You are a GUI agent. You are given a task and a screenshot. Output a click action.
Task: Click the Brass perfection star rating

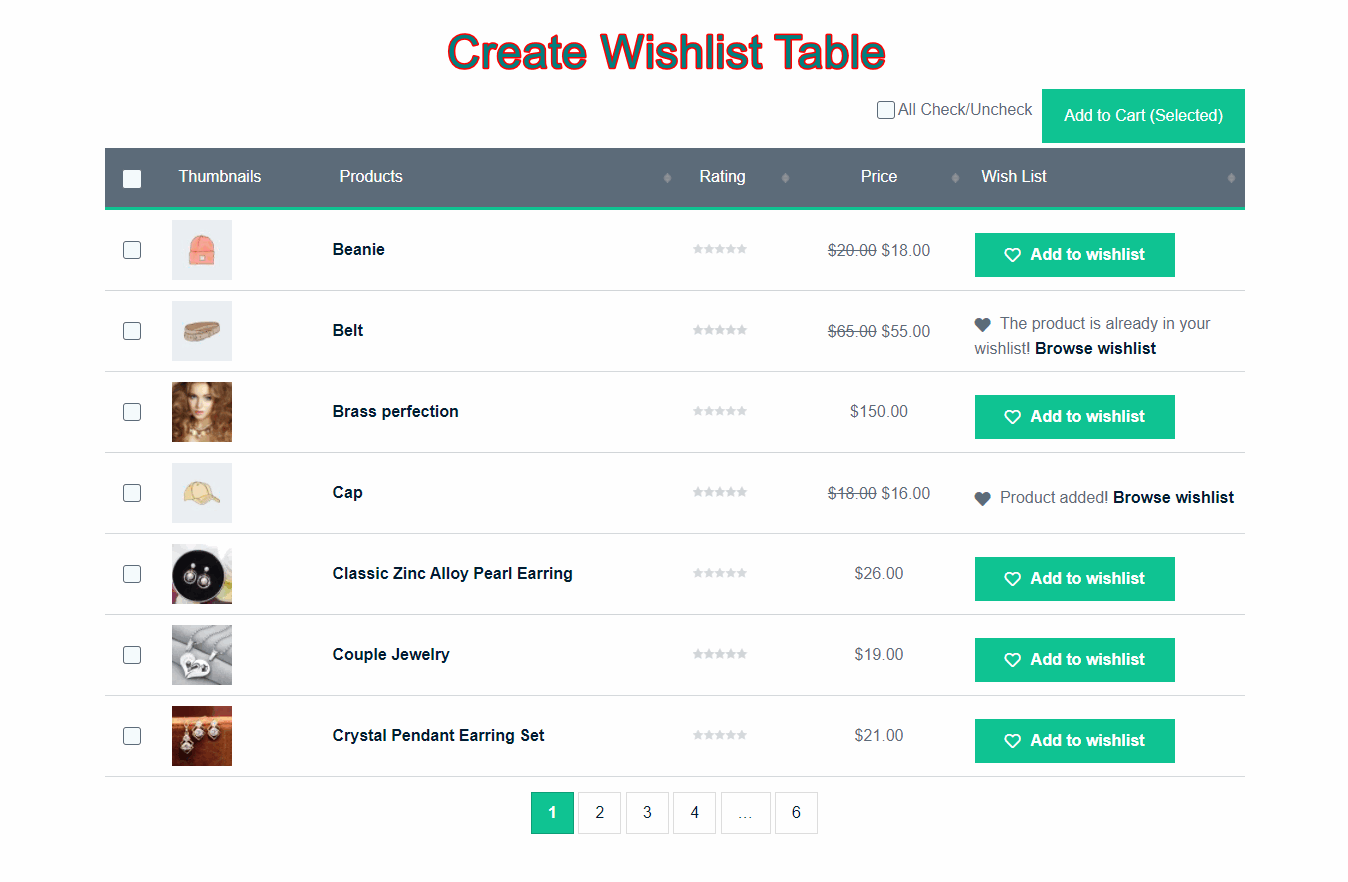[720, 411]
